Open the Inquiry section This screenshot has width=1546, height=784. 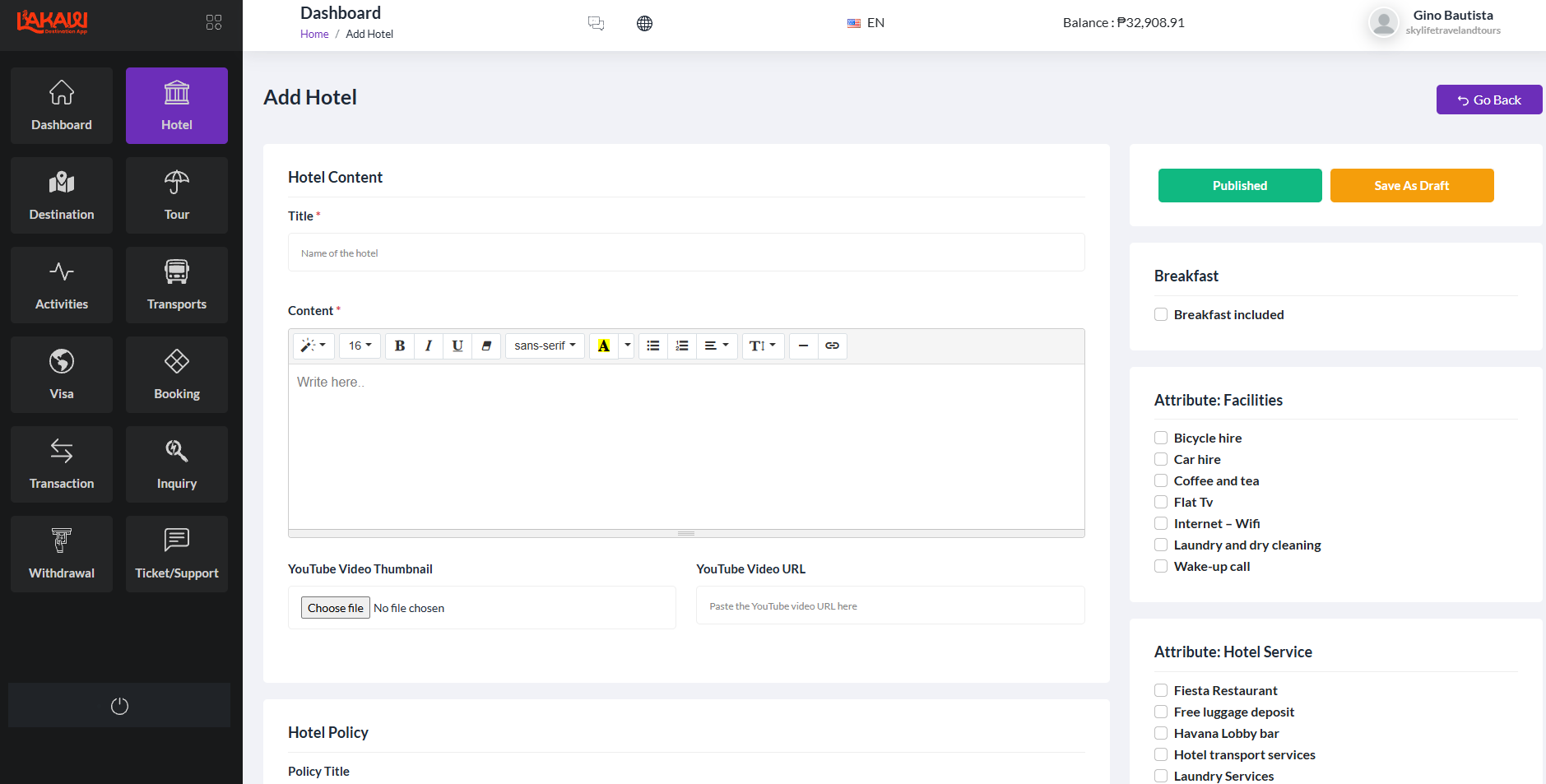[177, 464]
